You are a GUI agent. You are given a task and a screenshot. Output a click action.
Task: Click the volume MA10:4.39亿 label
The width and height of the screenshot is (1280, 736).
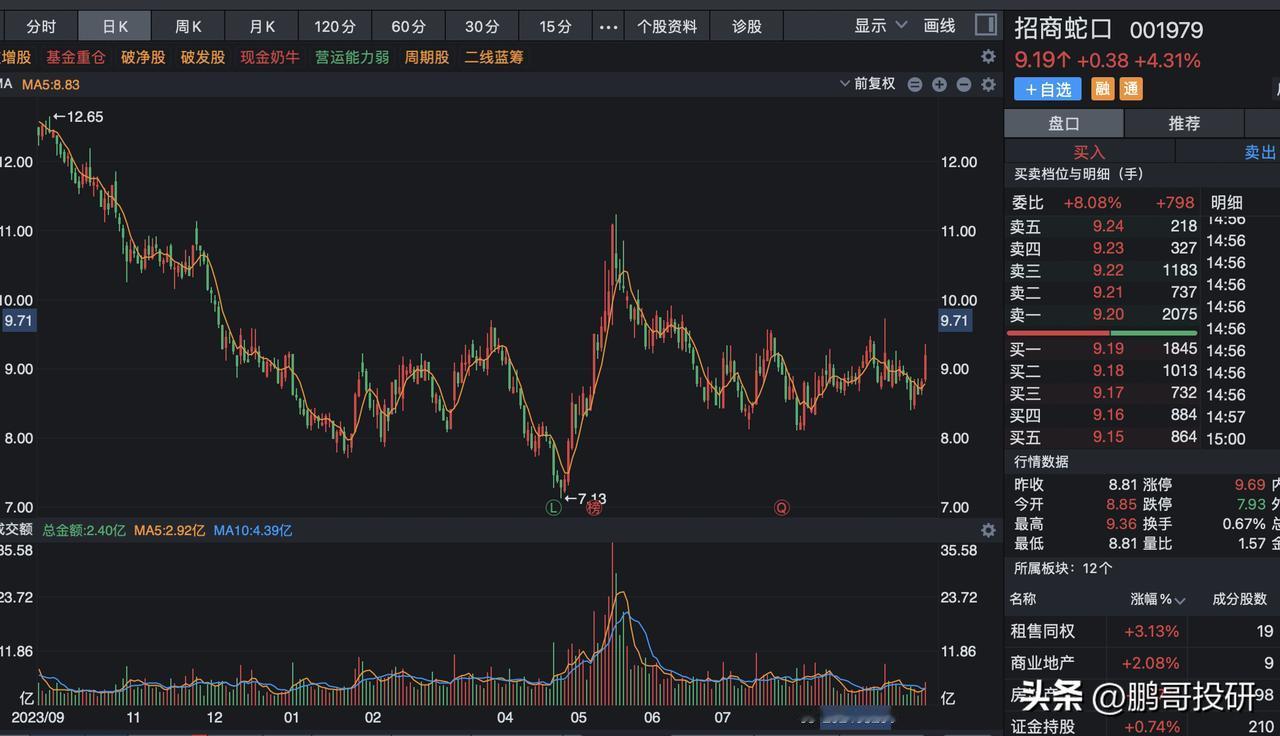pos(253,530)
